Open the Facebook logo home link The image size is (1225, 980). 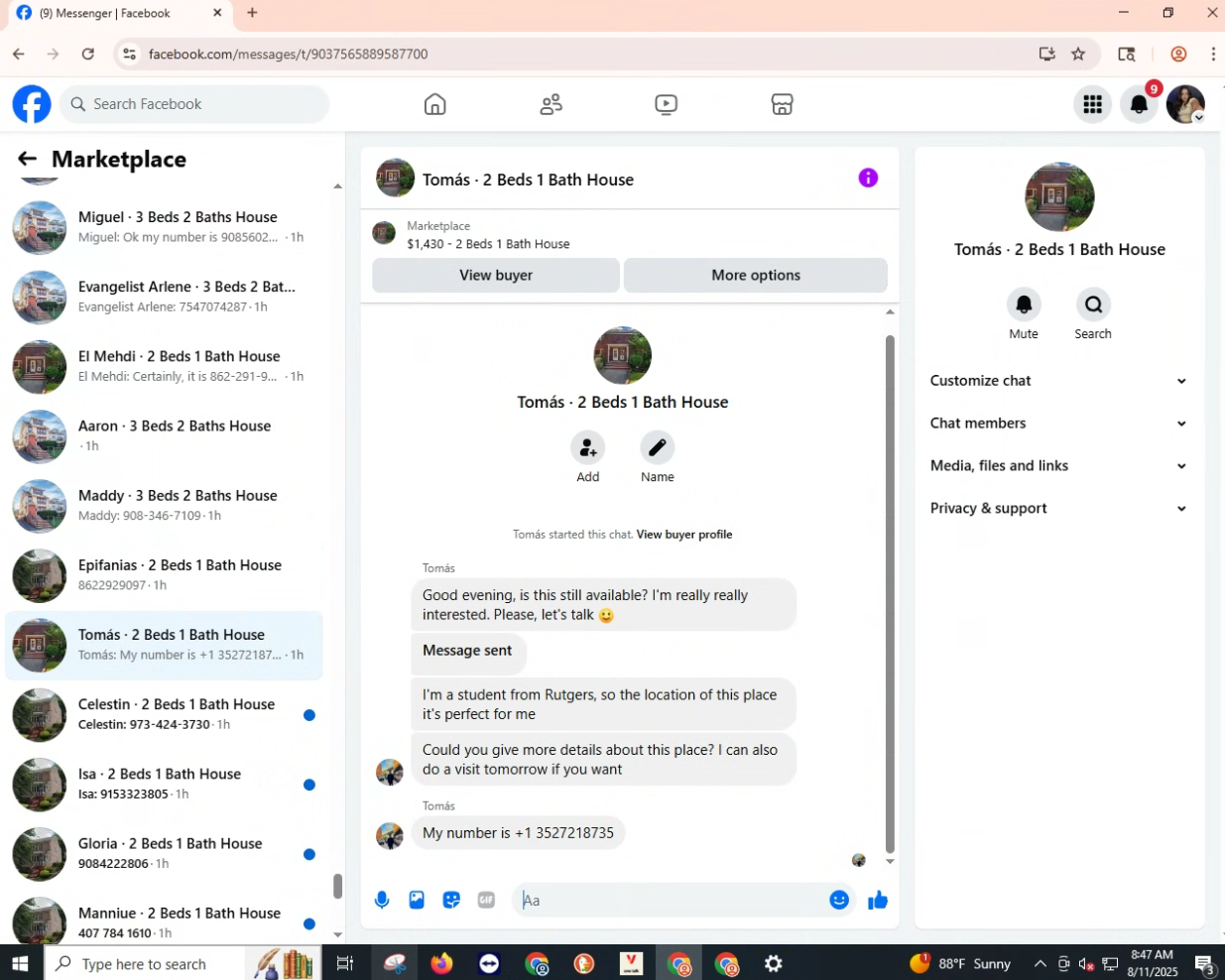click(x=32, y=104)
